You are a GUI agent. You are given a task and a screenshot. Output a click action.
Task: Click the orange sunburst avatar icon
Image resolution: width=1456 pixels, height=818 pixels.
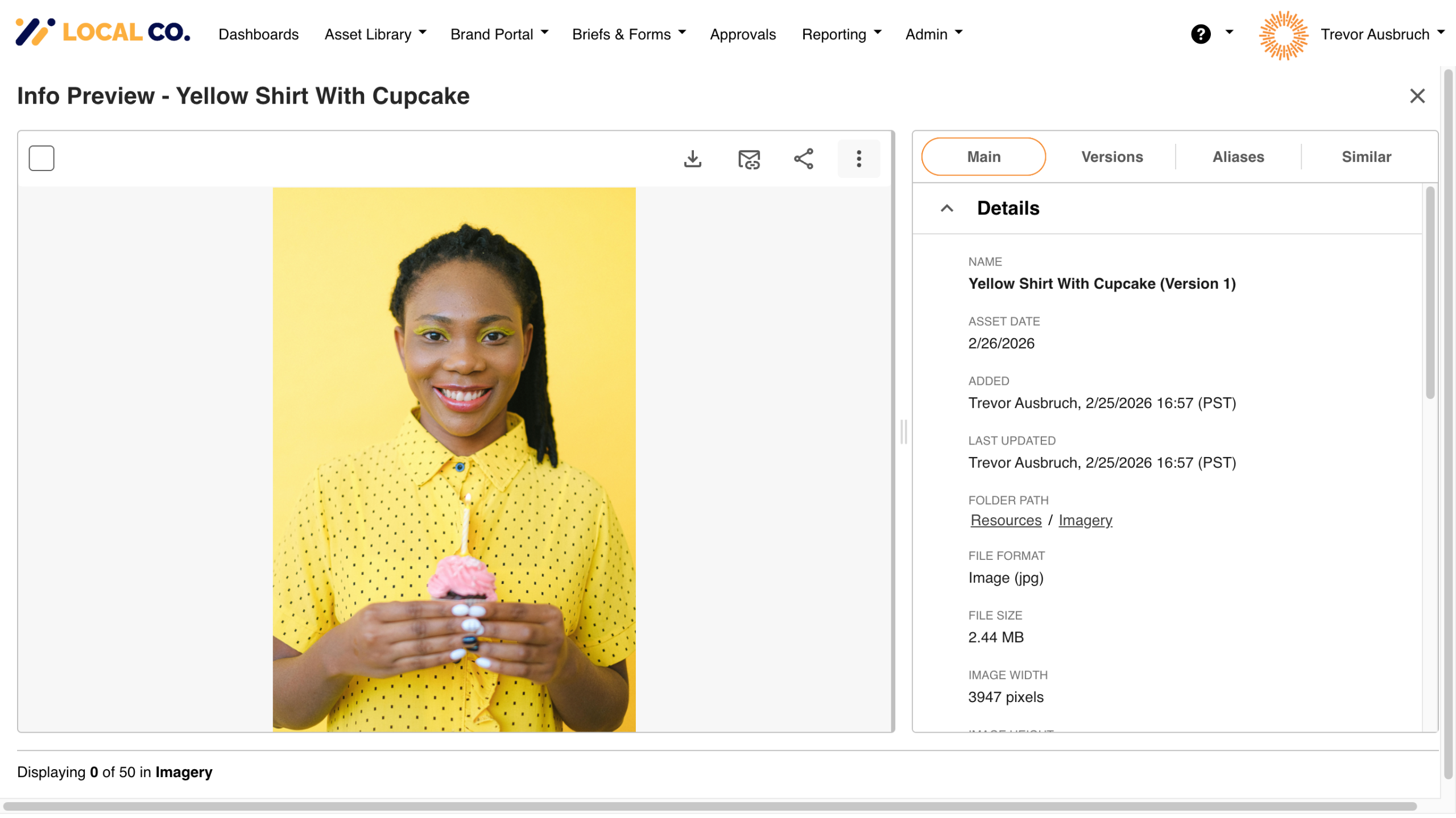1283,35
